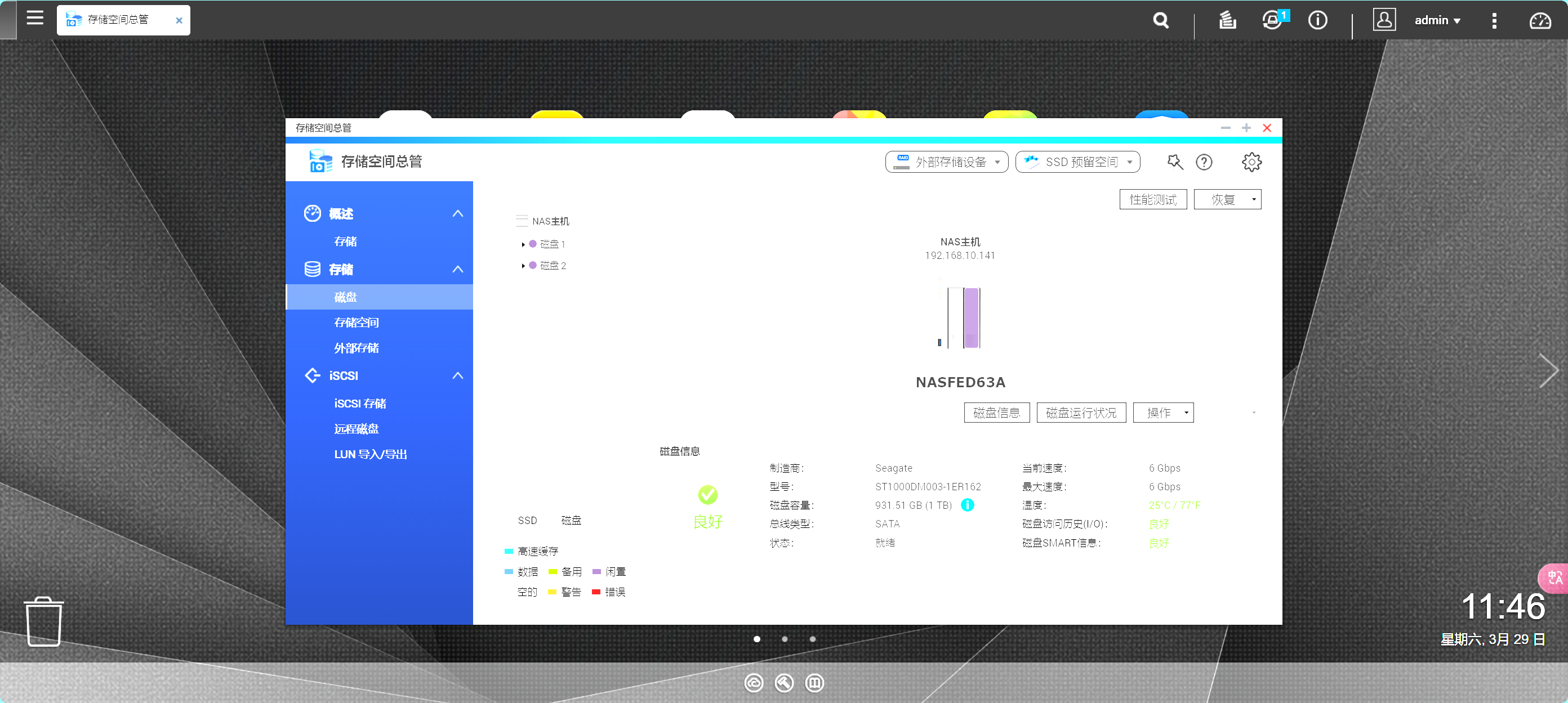
Task: Click the overview gauge icon in sidebar
Action: 312,213
